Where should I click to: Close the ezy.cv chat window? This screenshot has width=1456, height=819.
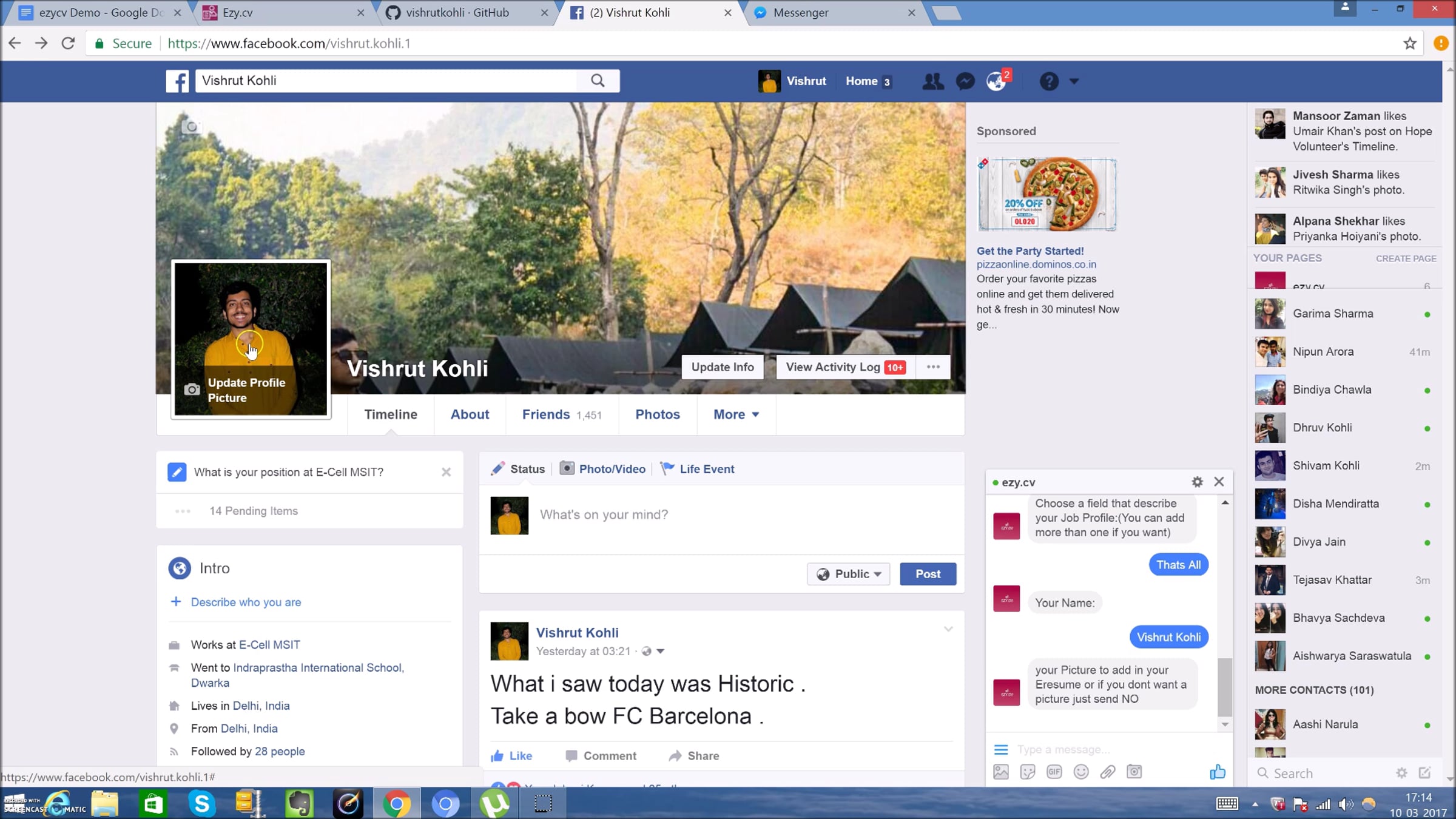pos(1219,482)
